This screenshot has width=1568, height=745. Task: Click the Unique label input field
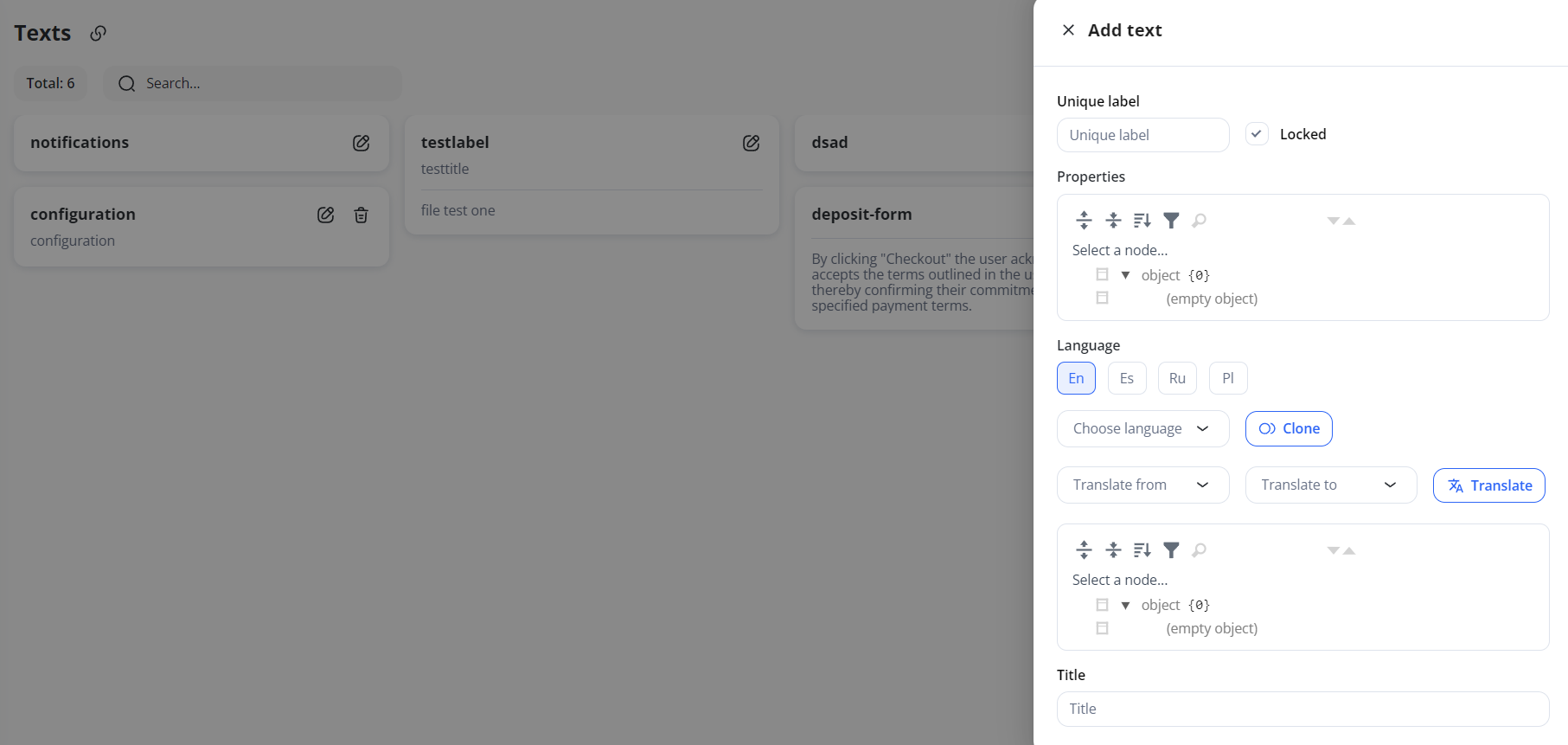click(x=1142, y=135)
